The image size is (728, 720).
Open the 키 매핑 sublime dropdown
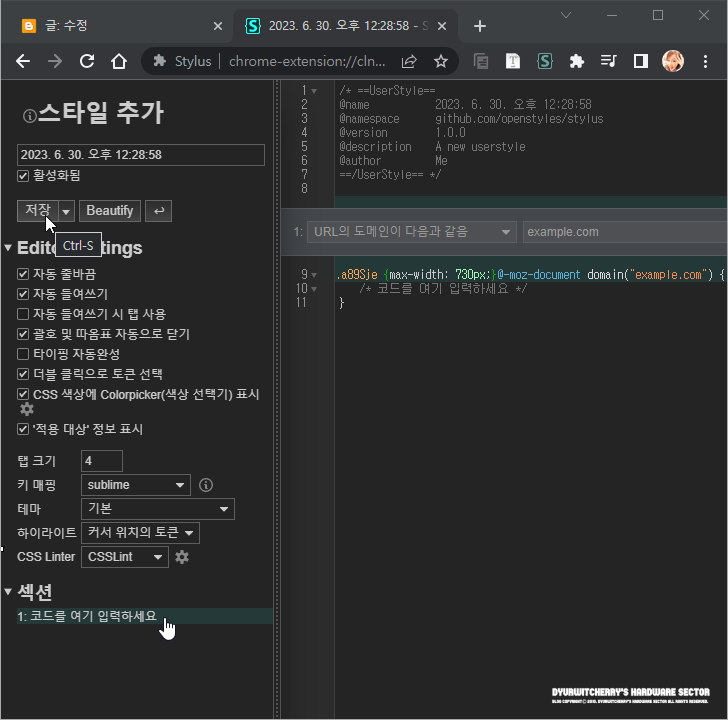[136, 485]
